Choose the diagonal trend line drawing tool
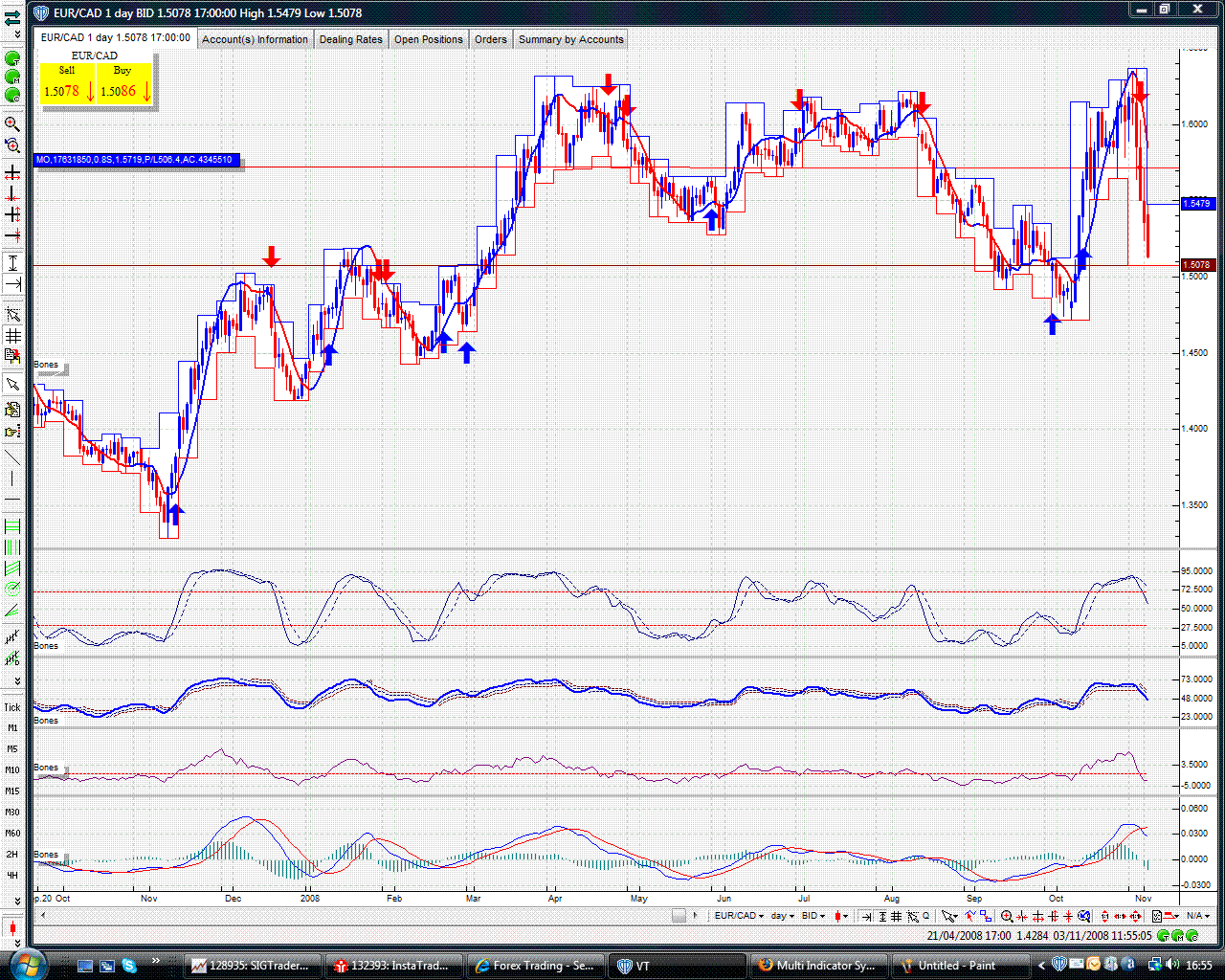Viewport: 1225px width, 980px height. tap(12, 458)
